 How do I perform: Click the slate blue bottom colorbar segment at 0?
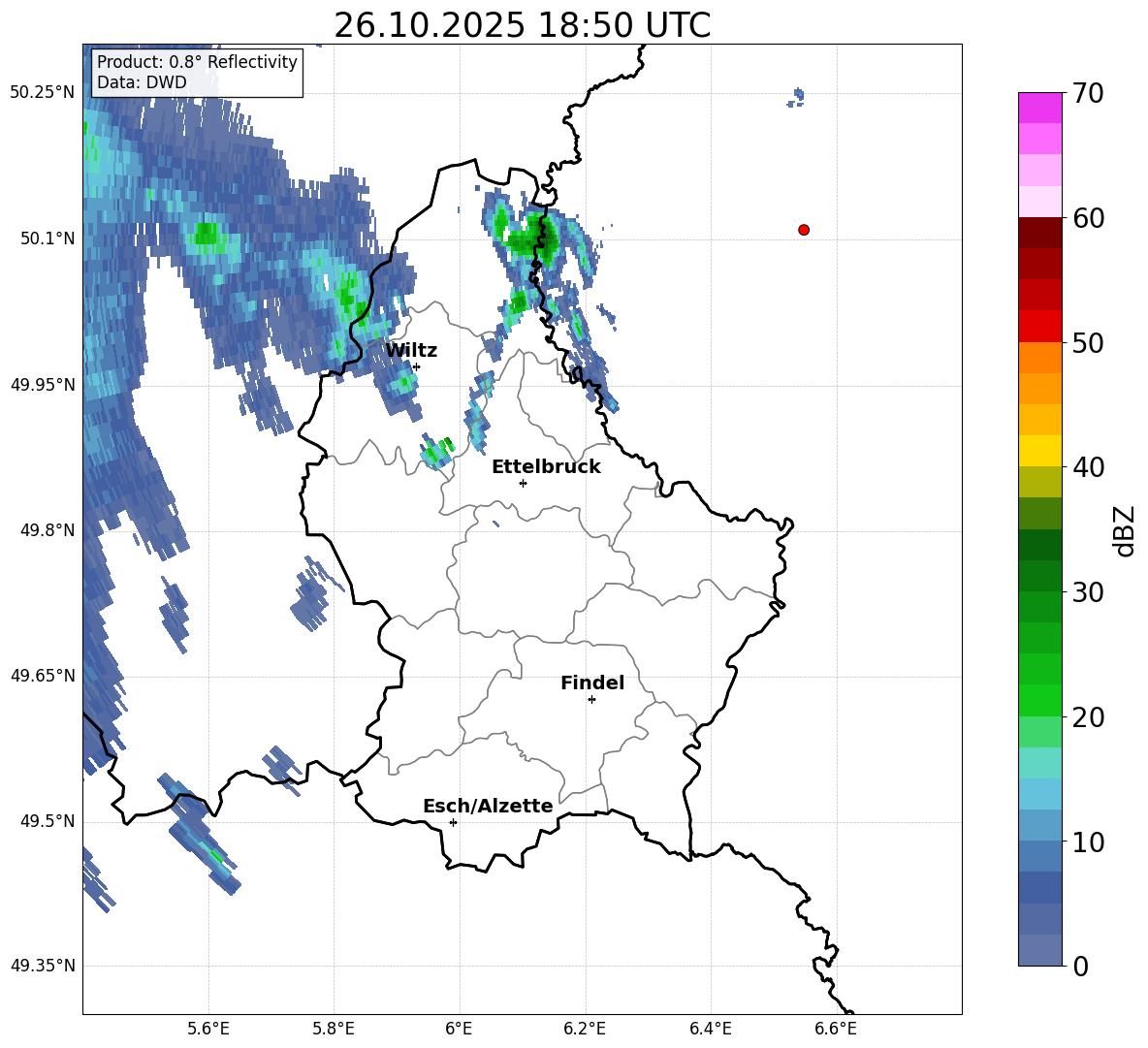point(1039,950)
